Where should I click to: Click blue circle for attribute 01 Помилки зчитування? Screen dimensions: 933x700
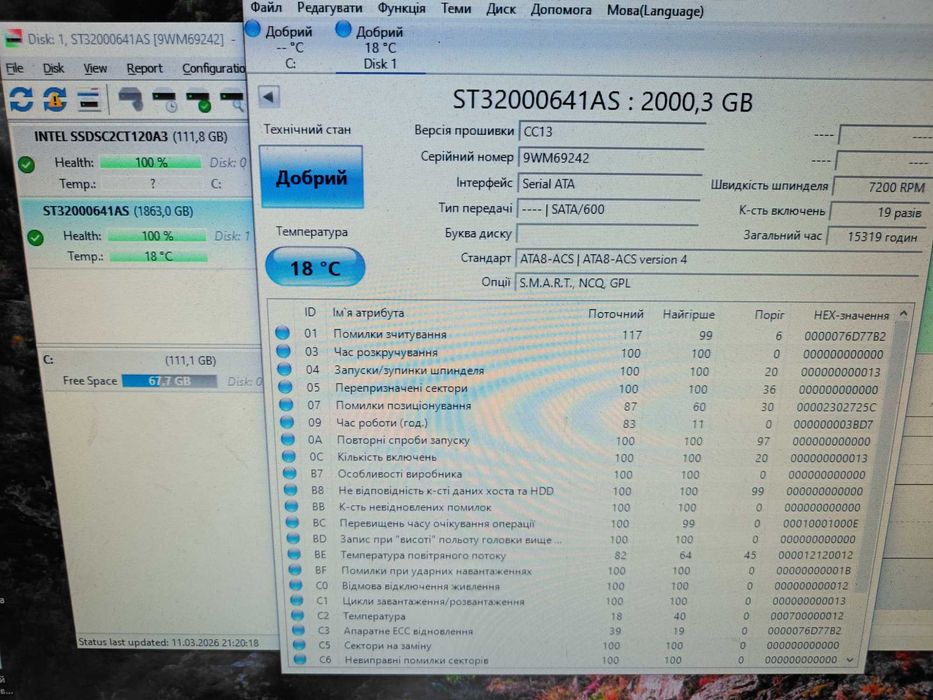(x=283, y=333)
